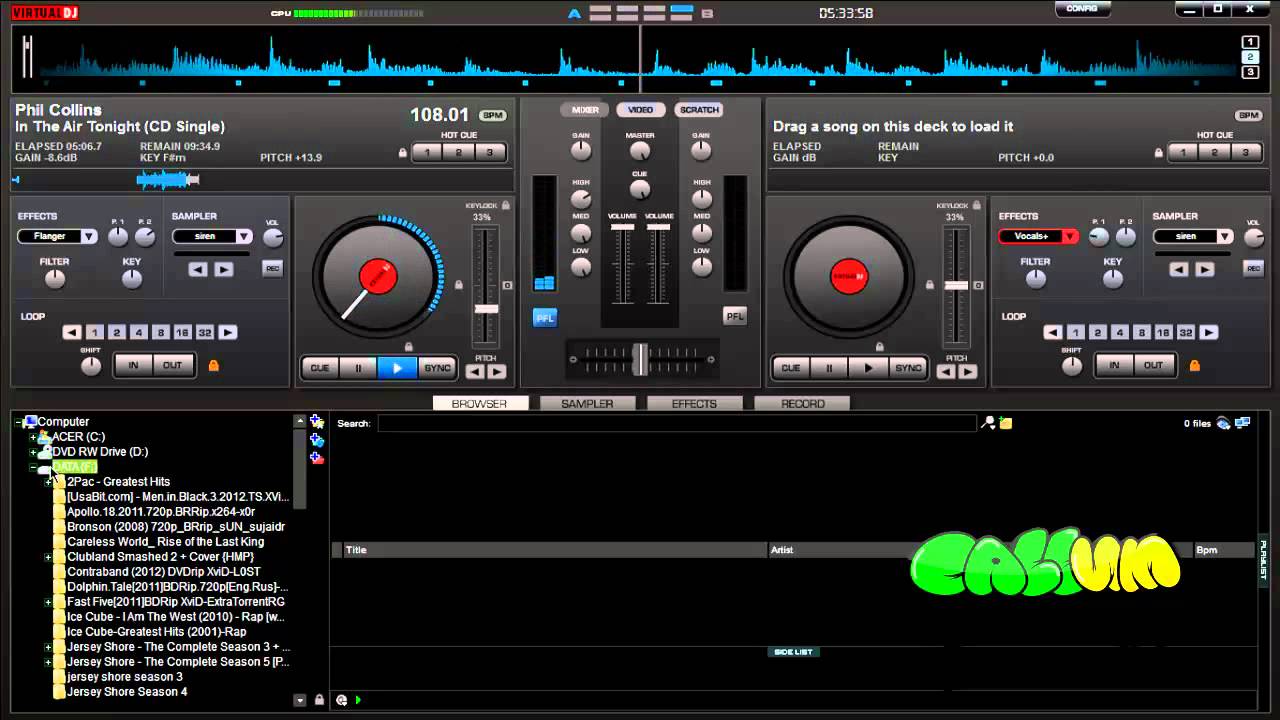Screen dimensions: 1280x720
Task: Pause the left deck
Action: pos(358,368)
